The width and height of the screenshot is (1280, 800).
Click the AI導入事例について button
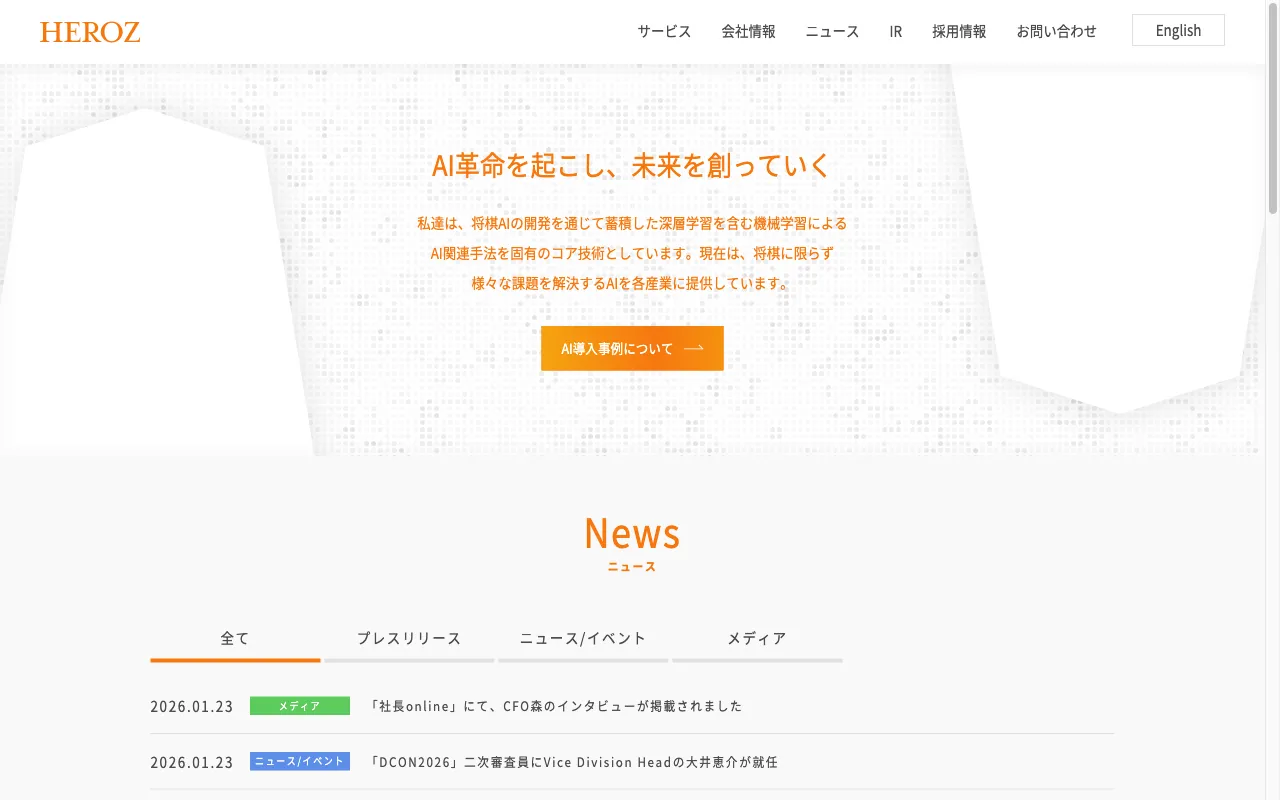pos(632,348)
